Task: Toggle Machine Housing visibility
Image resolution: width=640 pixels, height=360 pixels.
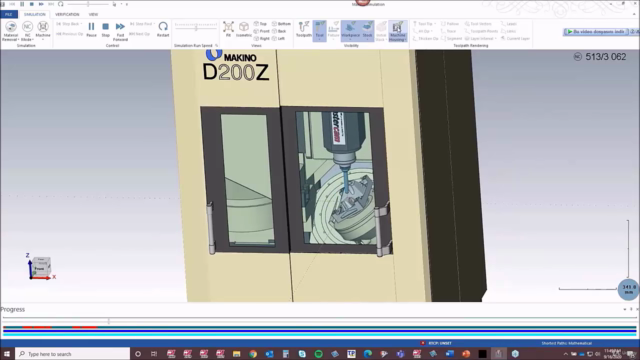Action: point(398,31)
